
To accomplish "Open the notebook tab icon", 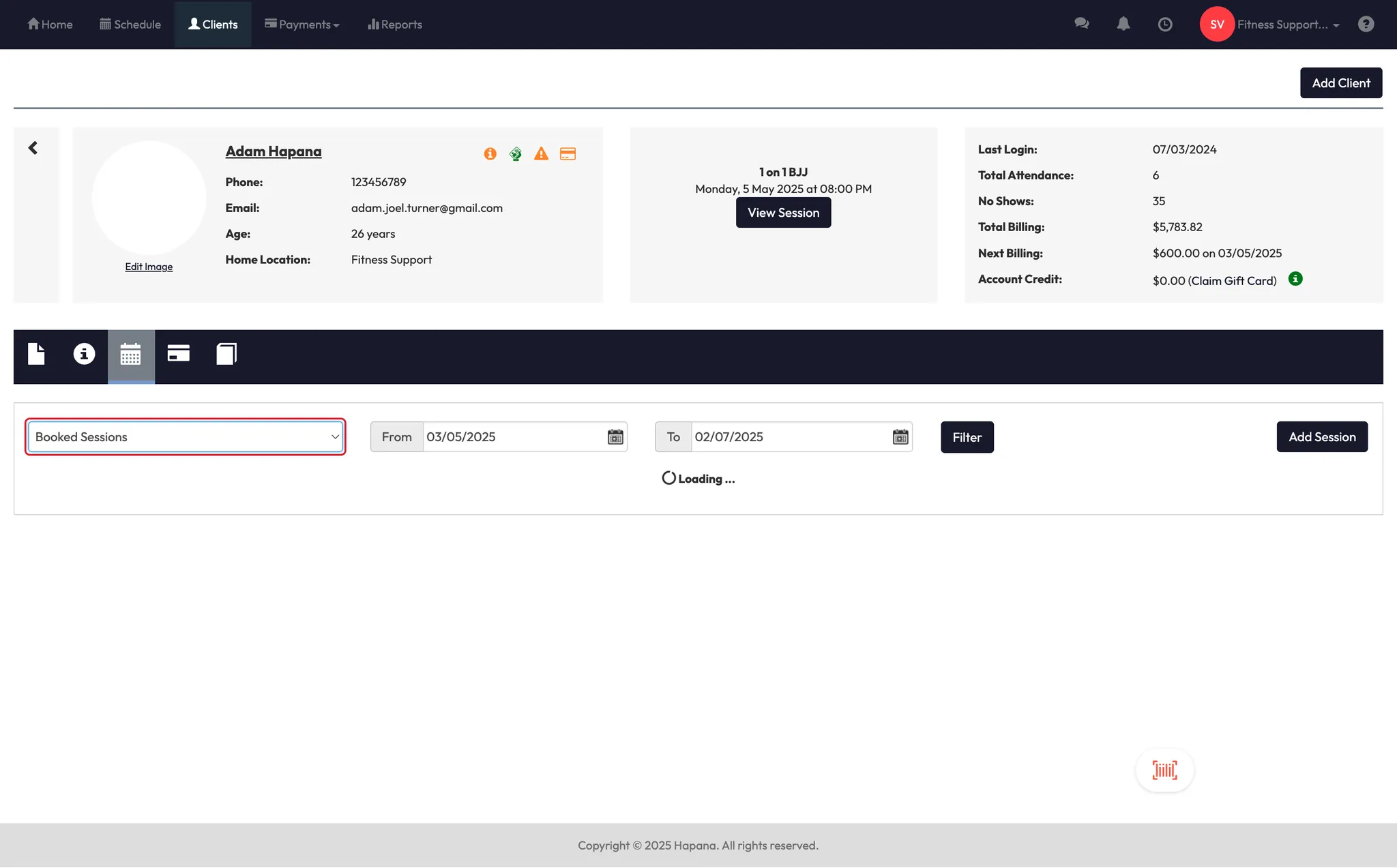I will 226,354.
